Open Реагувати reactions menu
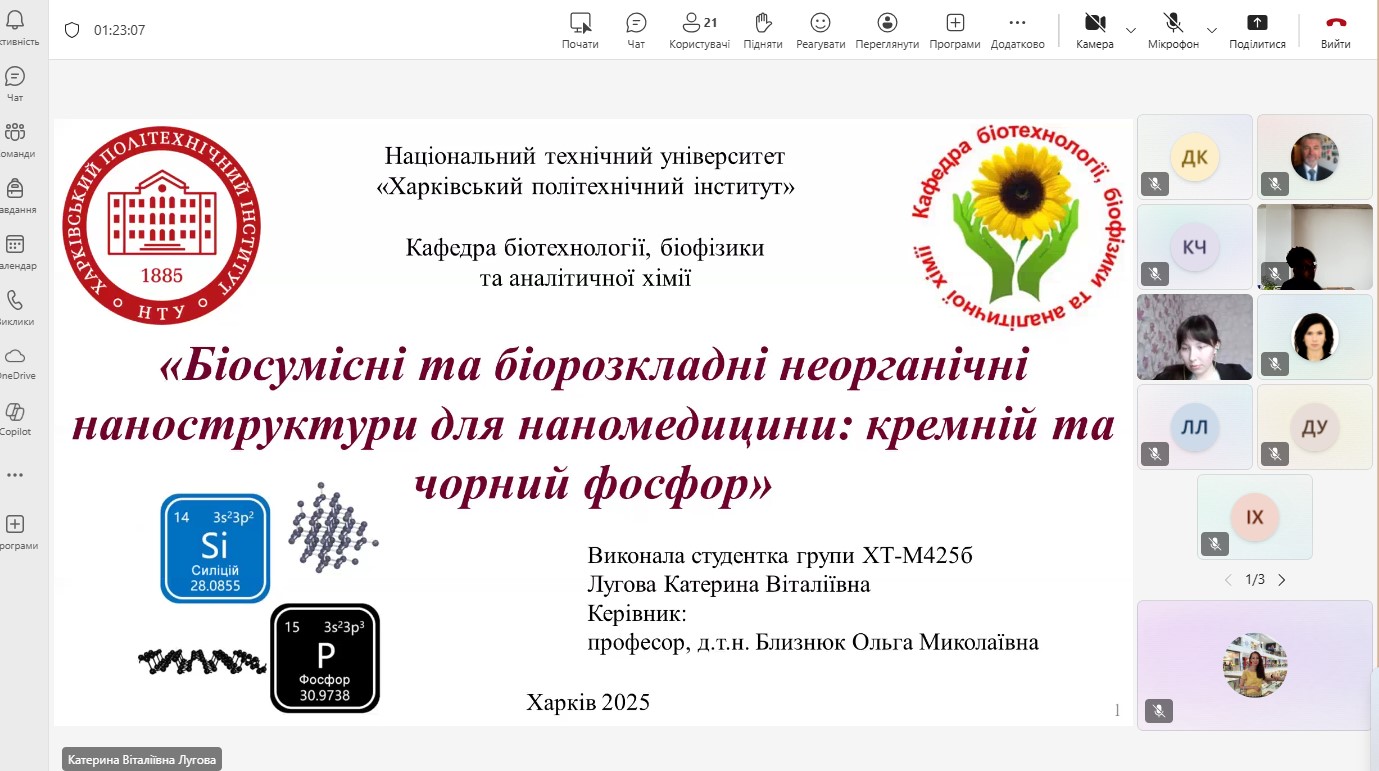Viewport: 1379px width, 771px height. [x=820, y=29]
